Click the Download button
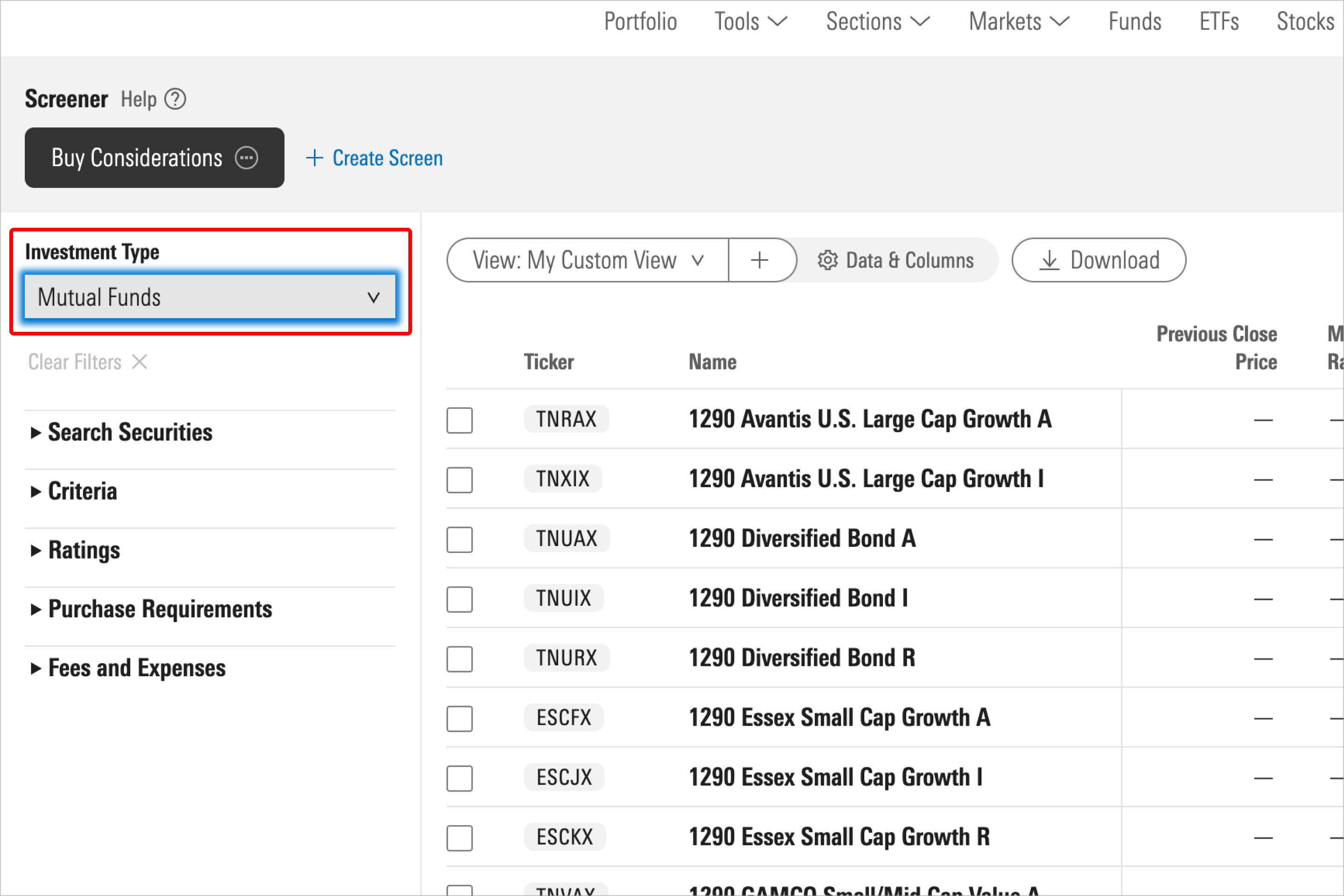The width and height of the screenshot is (1344, 896). pos(1099,260)
